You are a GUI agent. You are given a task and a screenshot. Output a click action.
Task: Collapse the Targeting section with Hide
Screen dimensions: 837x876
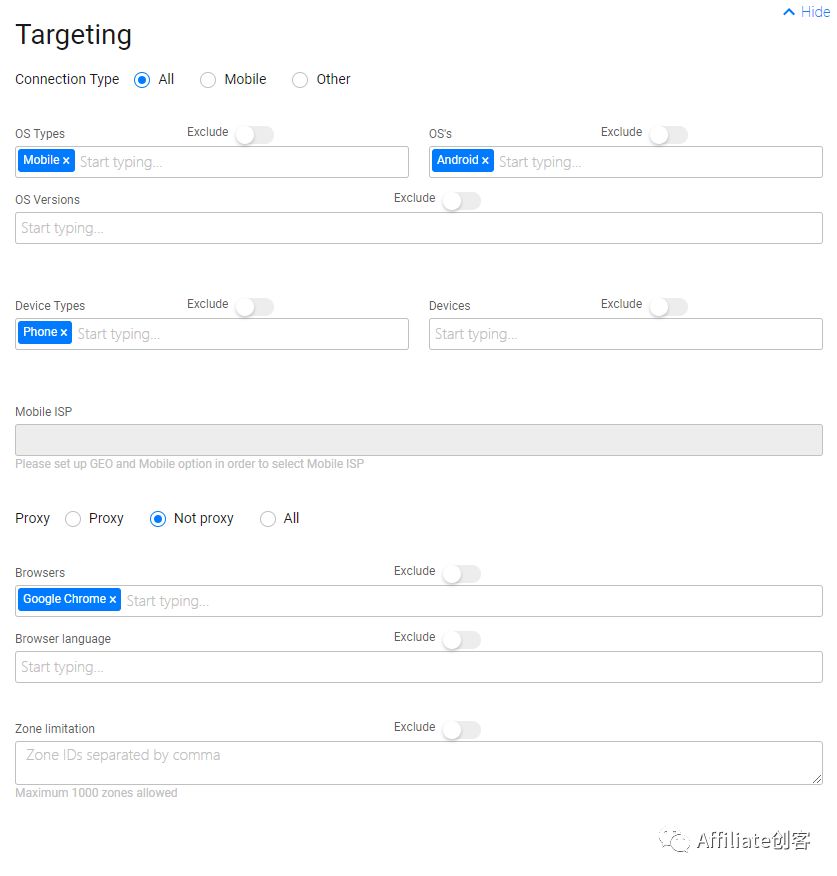[806, 12]
